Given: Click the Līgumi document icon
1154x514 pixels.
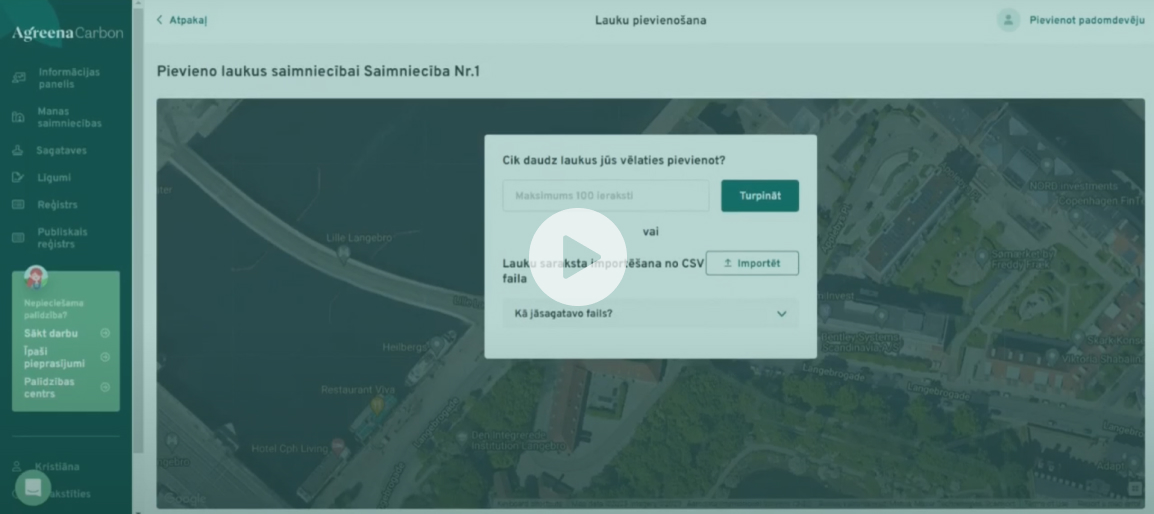Looking at the screenshot, I should (18, 177).
